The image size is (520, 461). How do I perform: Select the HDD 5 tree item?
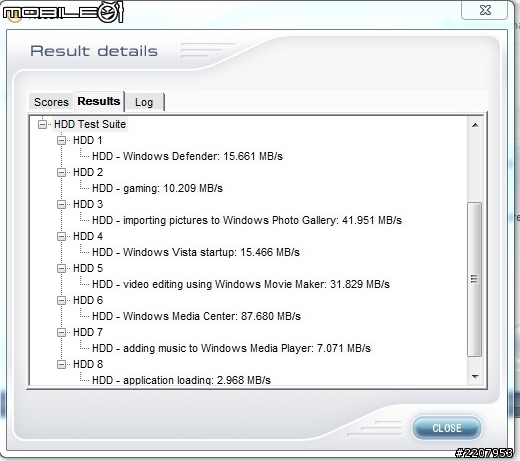(x=88, y=268)
